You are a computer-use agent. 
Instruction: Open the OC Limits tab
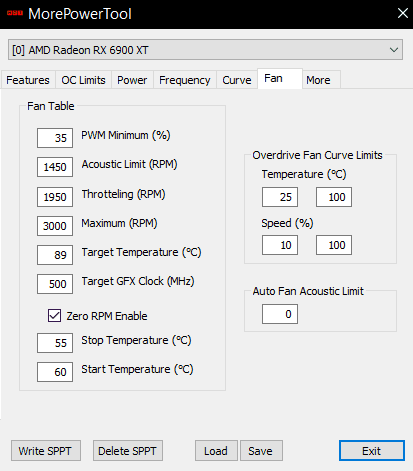[83, 80]
